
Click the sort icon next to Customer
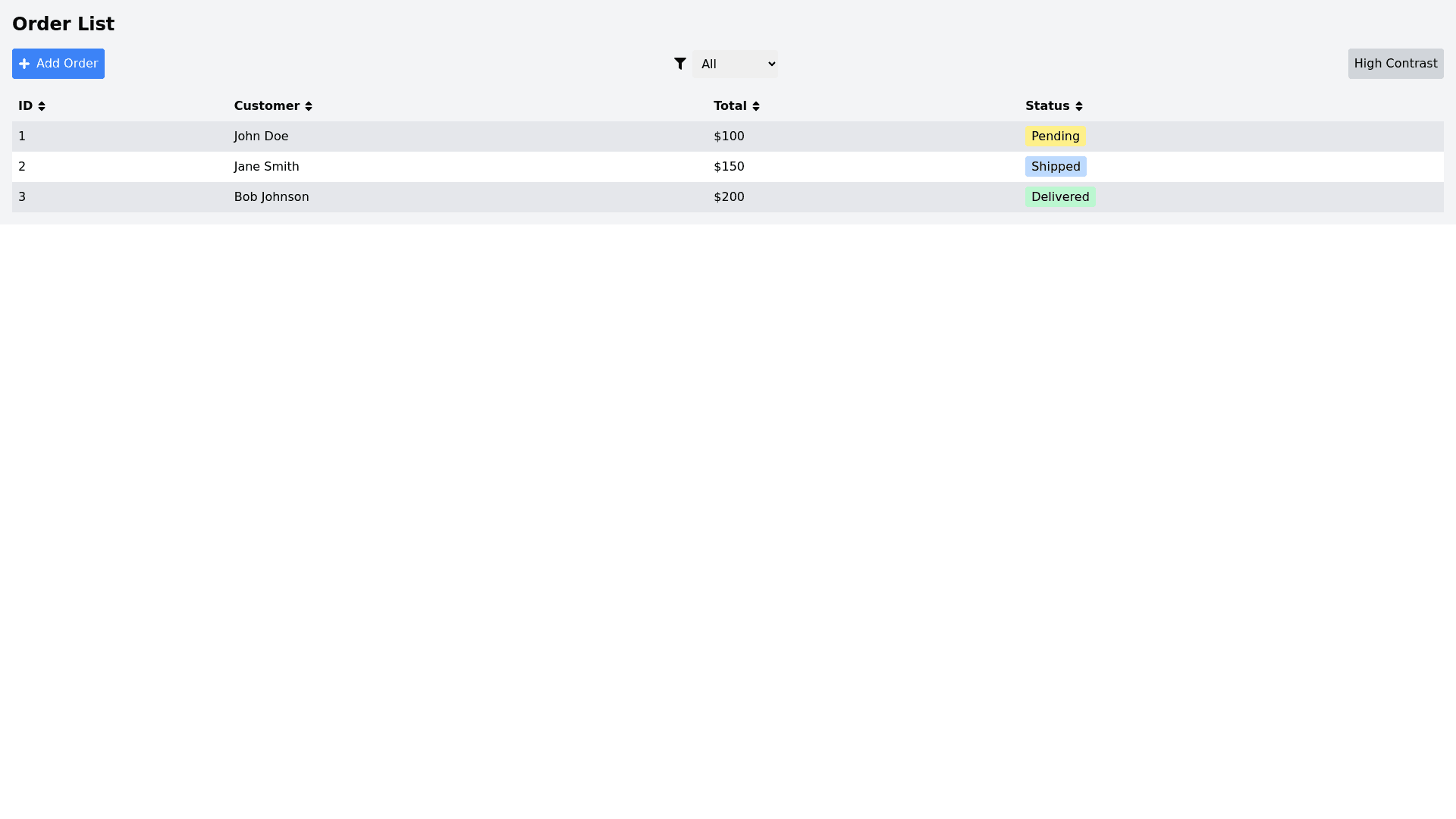[309, 106]
